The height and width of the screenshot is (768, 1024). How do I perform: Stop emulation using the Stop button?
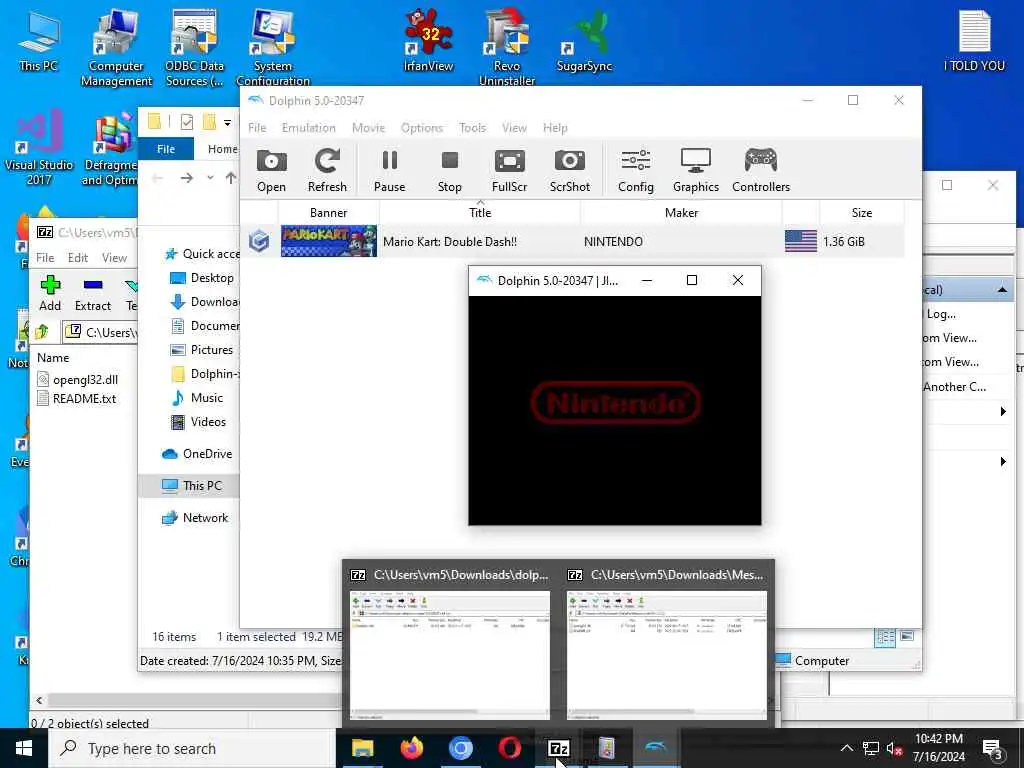tap(449, 170)
